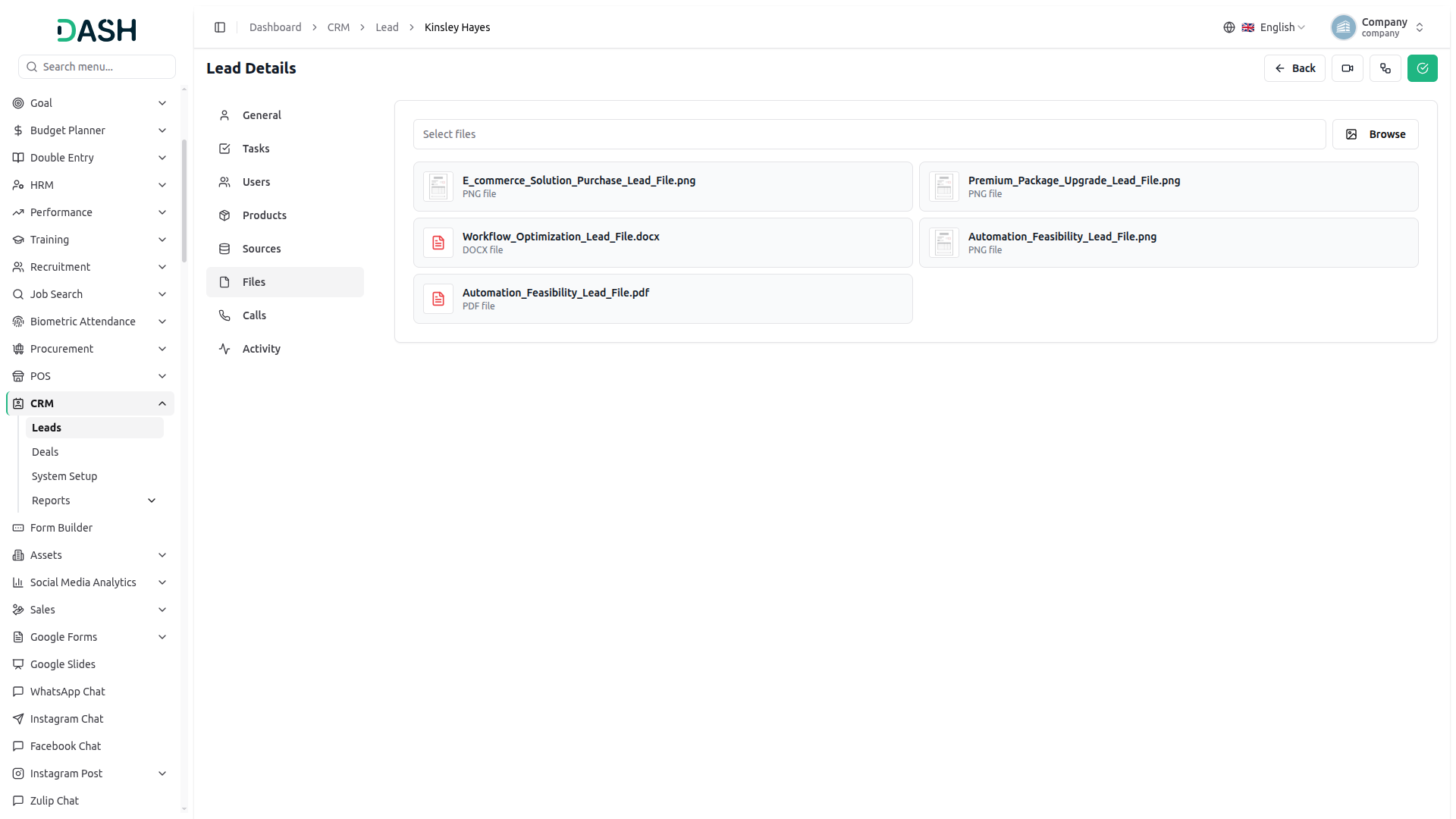Image resolution: width=1456 pixels, height=819 pixels.
Task: Click the Procurement cart icon
Action: pos(18,349)
